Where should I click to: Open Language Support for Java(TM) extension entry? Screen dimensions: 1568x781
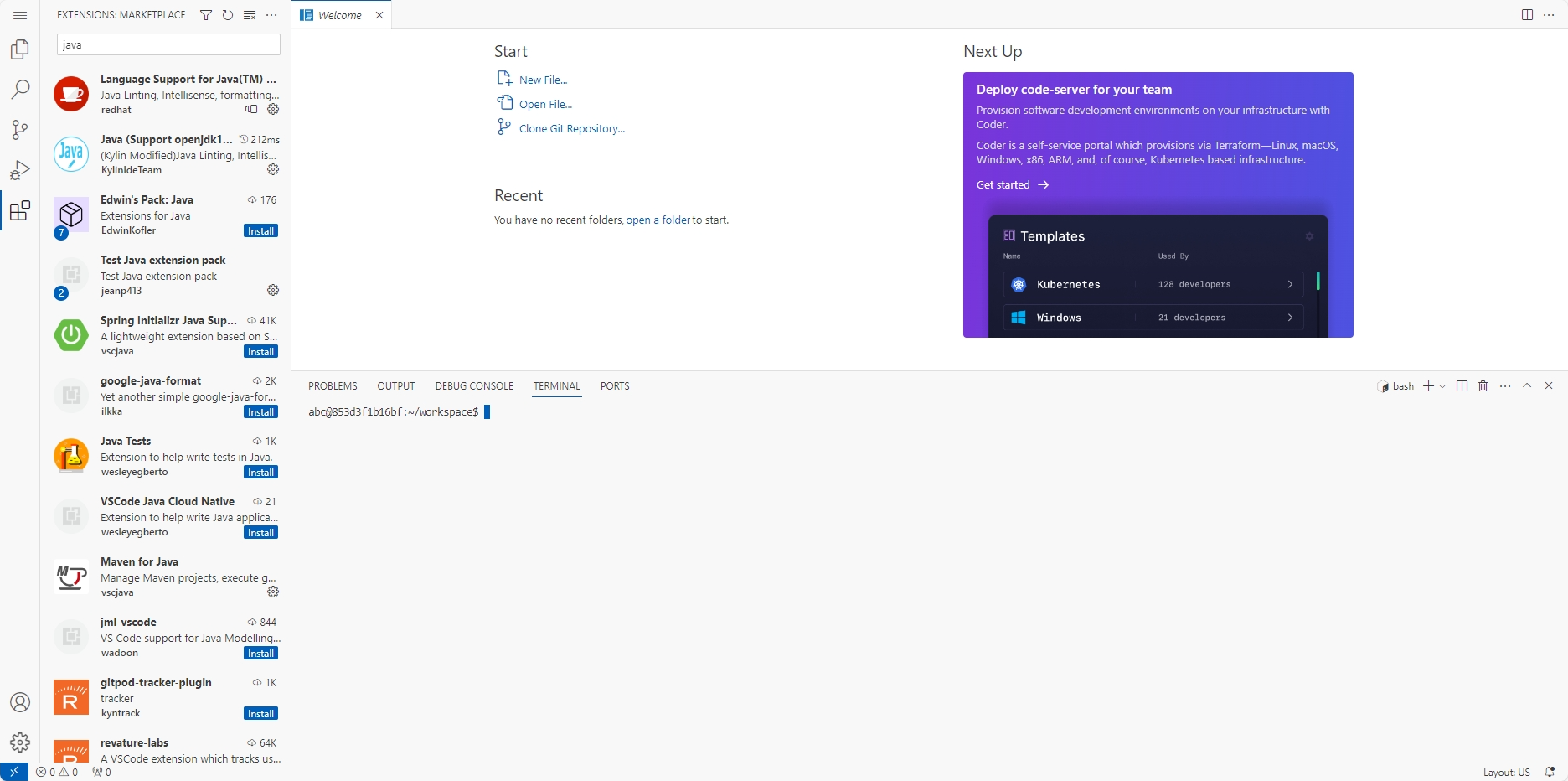(x=166, y=94)
